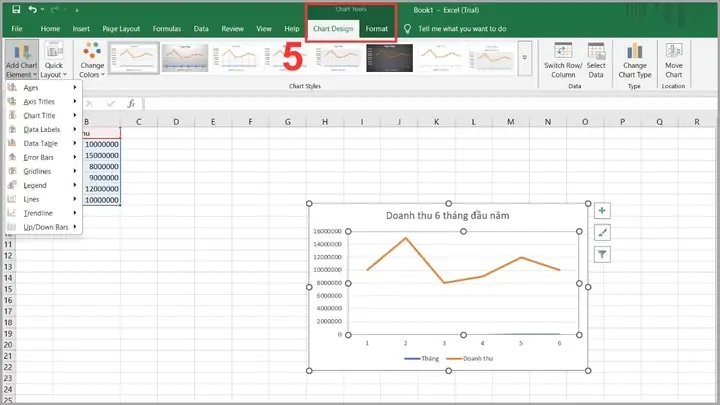Click the Chart Filters funnel button
This screenshot has height=405, width=720.
coord(602,254)
